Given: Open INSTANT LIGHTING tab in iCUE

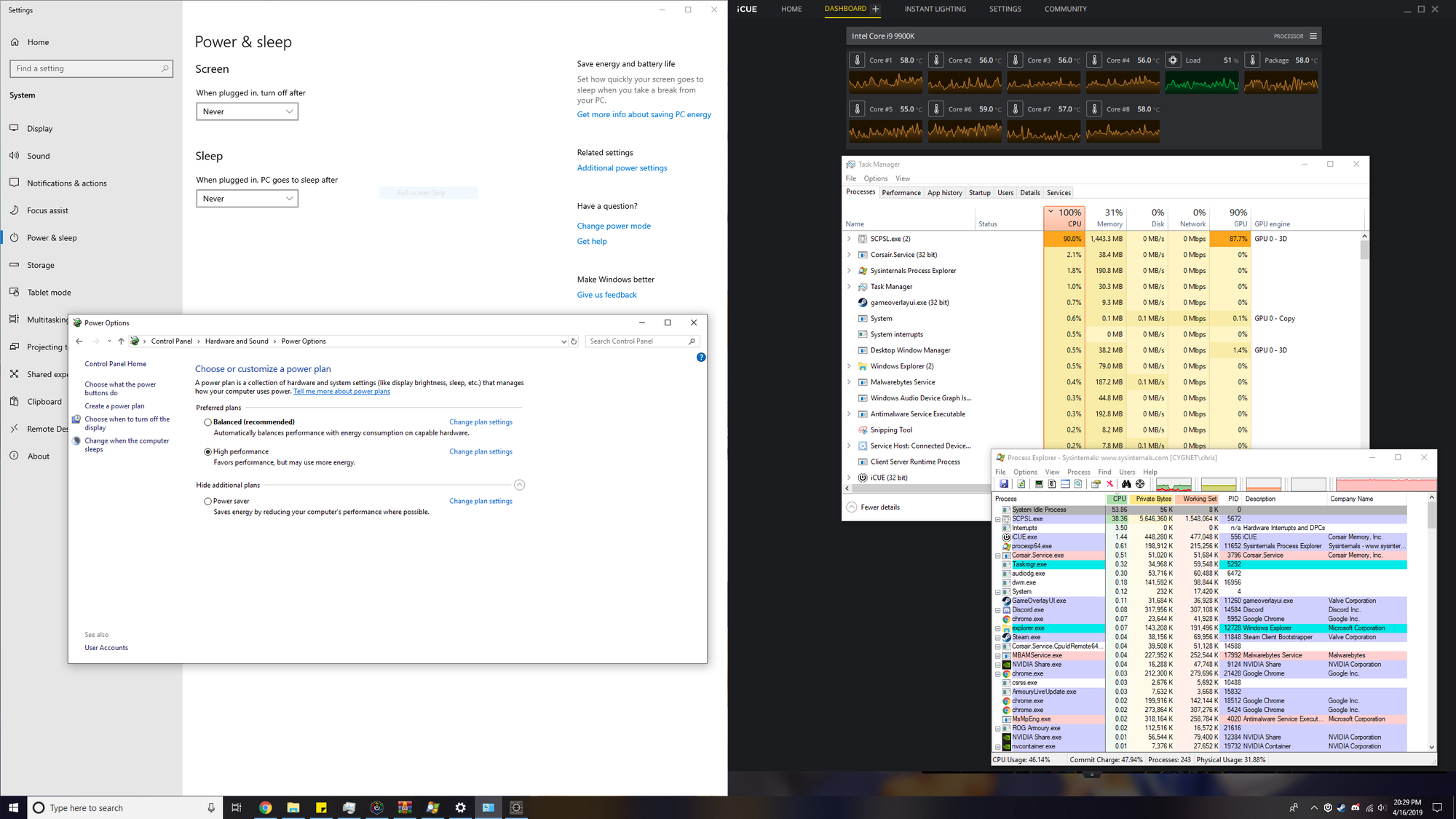Looking at the screenshot, I should pos(935,9).
